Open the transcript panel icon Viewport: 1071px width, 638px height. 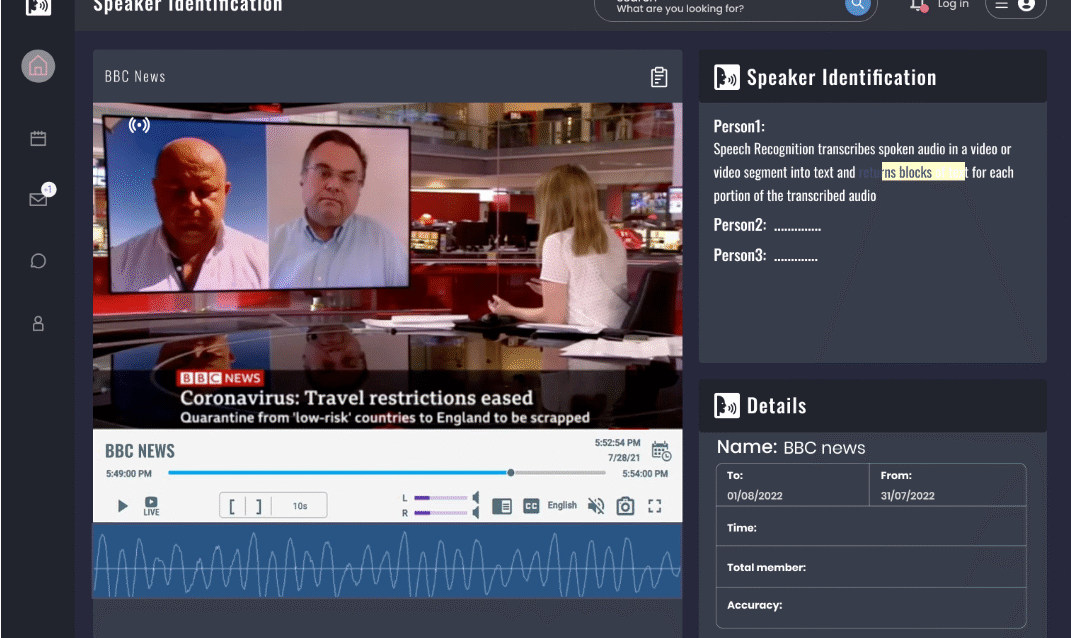502,506
